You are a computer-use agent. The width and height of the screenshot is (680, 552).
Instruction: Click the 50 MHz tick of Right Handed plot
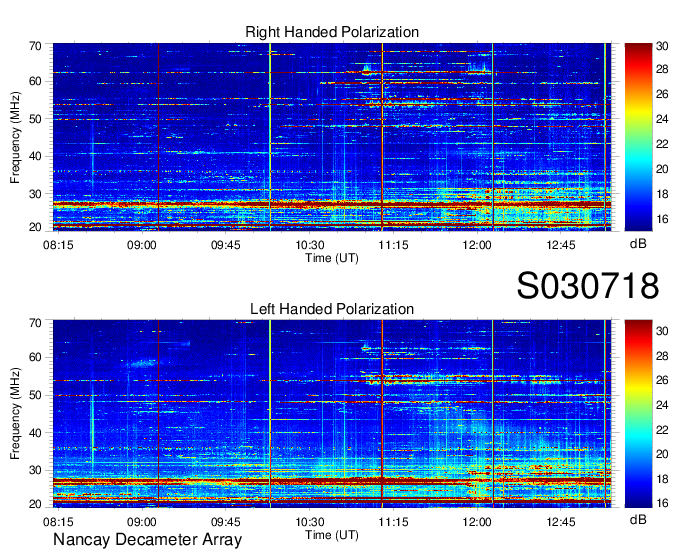[x=35, y=119]
